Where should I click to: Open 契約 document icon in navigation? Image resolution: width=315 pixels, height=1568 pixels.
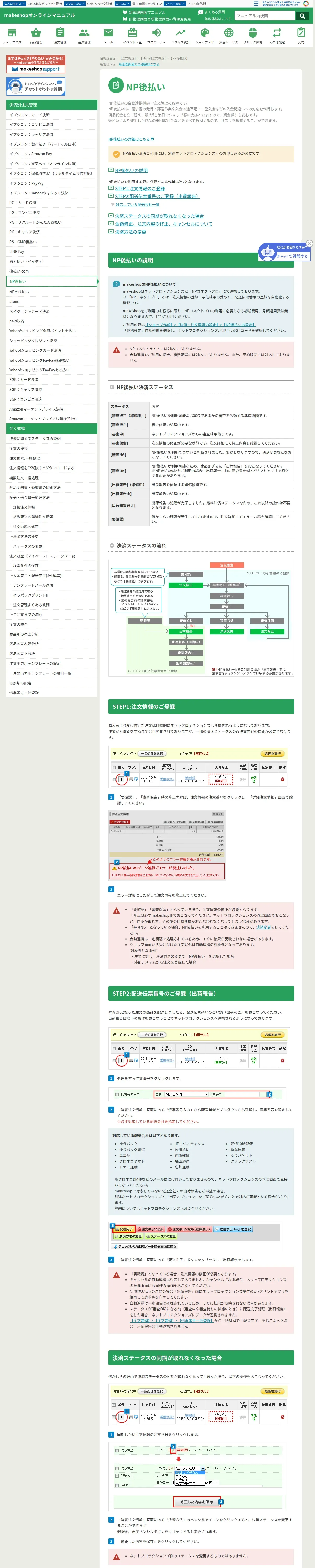301,32
